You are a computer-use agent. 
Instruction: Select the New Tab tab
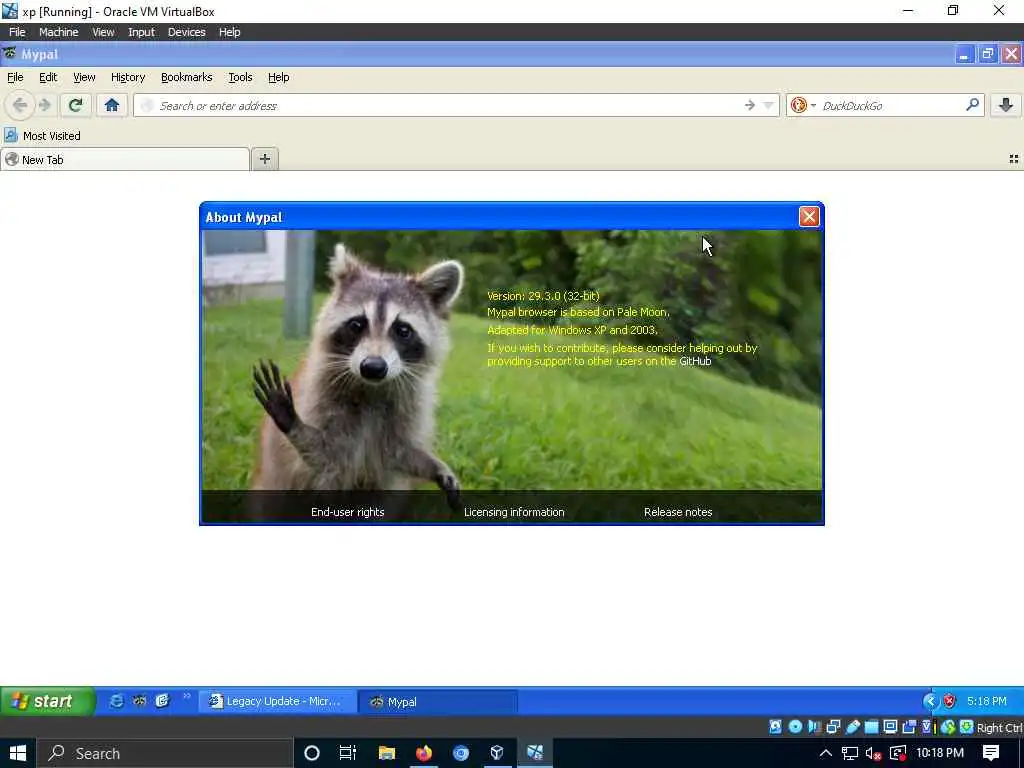(125, 159)
